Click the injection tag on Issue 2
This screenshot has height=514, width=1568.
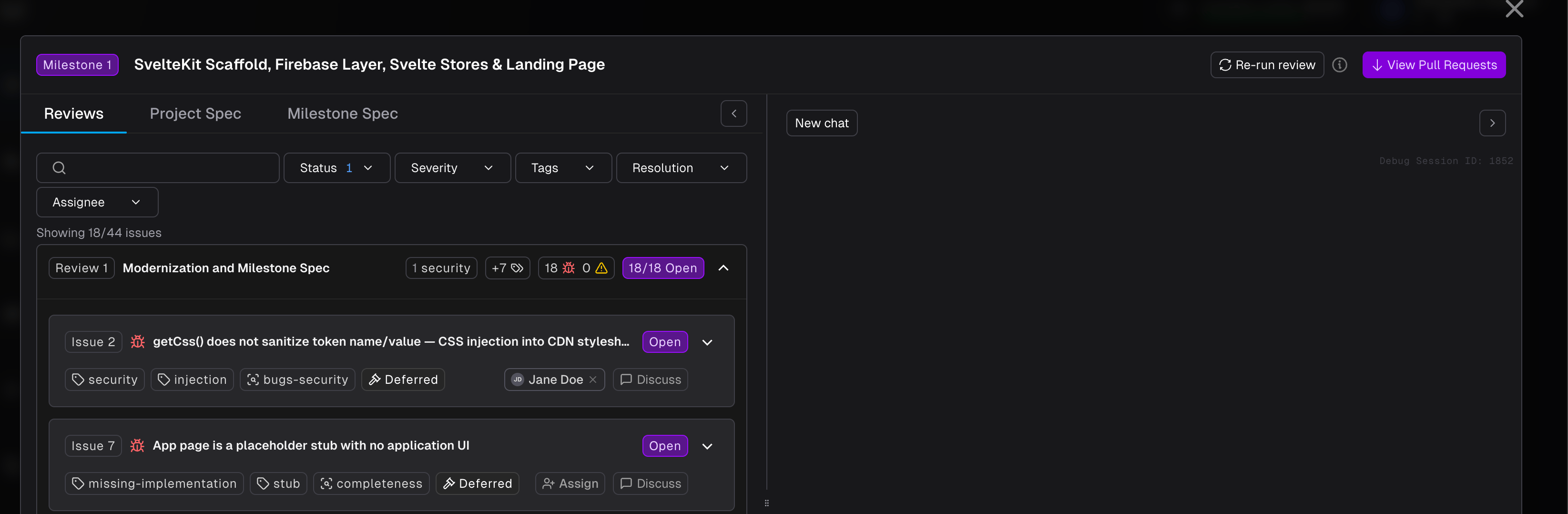pos(192,380)
